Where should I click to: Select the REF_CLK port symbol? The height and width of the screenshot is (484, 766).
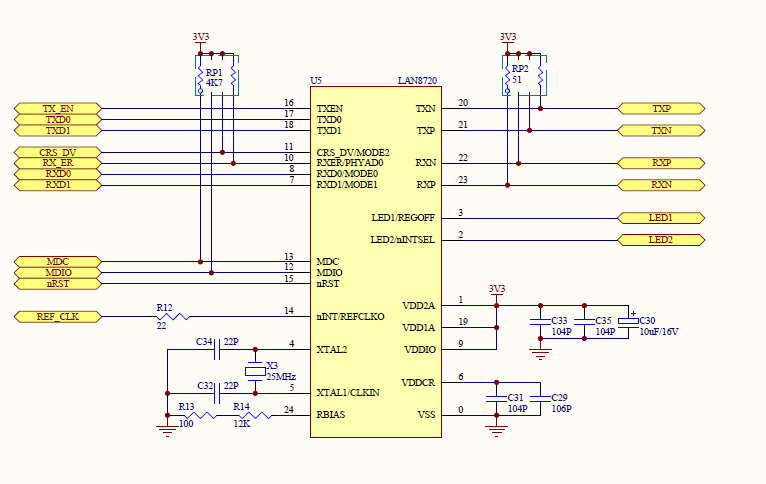(x=58, y=316)
